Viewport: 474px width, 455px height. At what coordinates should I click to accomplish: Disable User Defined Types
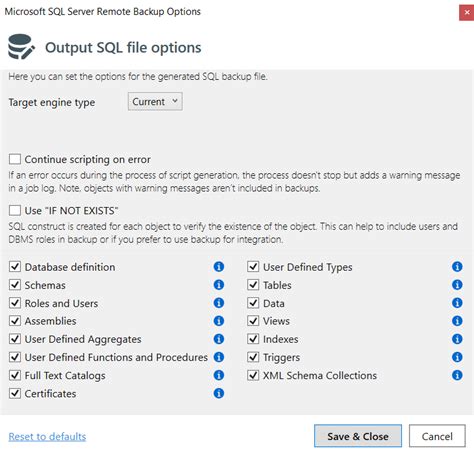253,267
